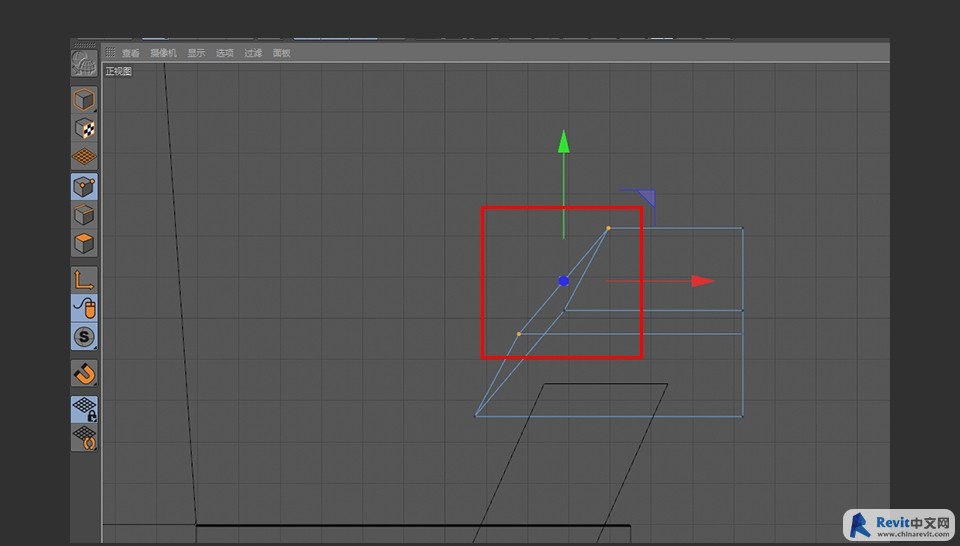This screenshot has height=546, width=960.
Task: Select the Polygons mode icon
Action: point(84,244)
